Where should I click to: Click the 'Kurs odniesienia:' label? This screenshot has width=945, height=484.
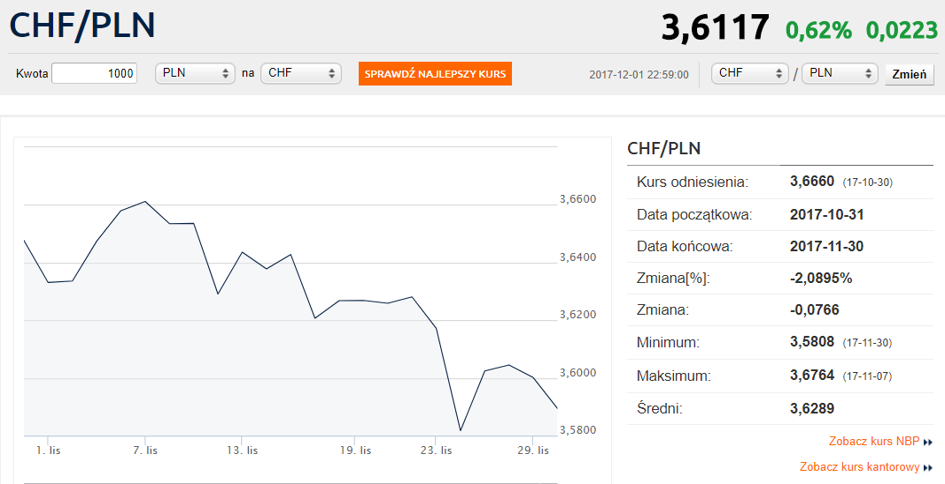point(692,182)
